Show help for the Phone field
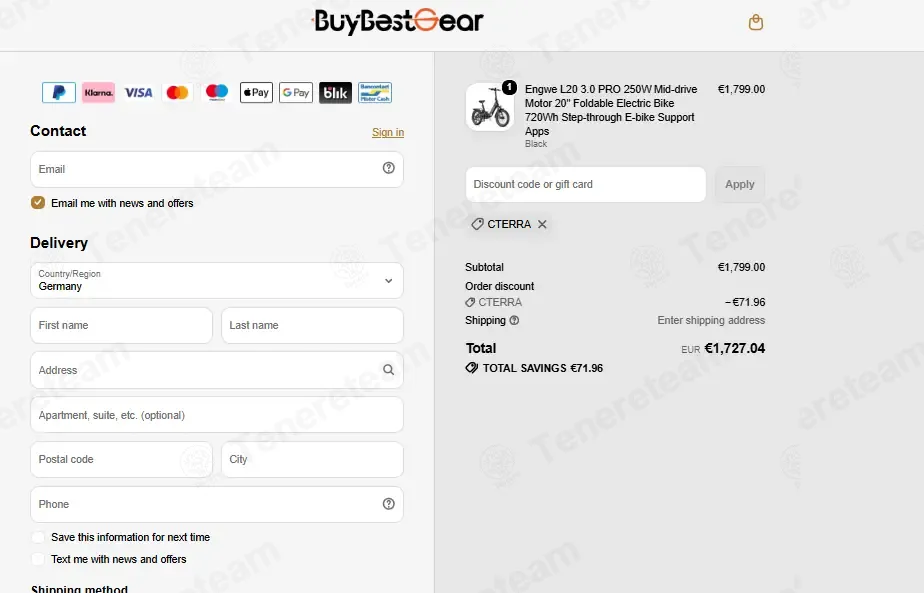This screenshot has height=593, width=924. click(x=388, y=504)
